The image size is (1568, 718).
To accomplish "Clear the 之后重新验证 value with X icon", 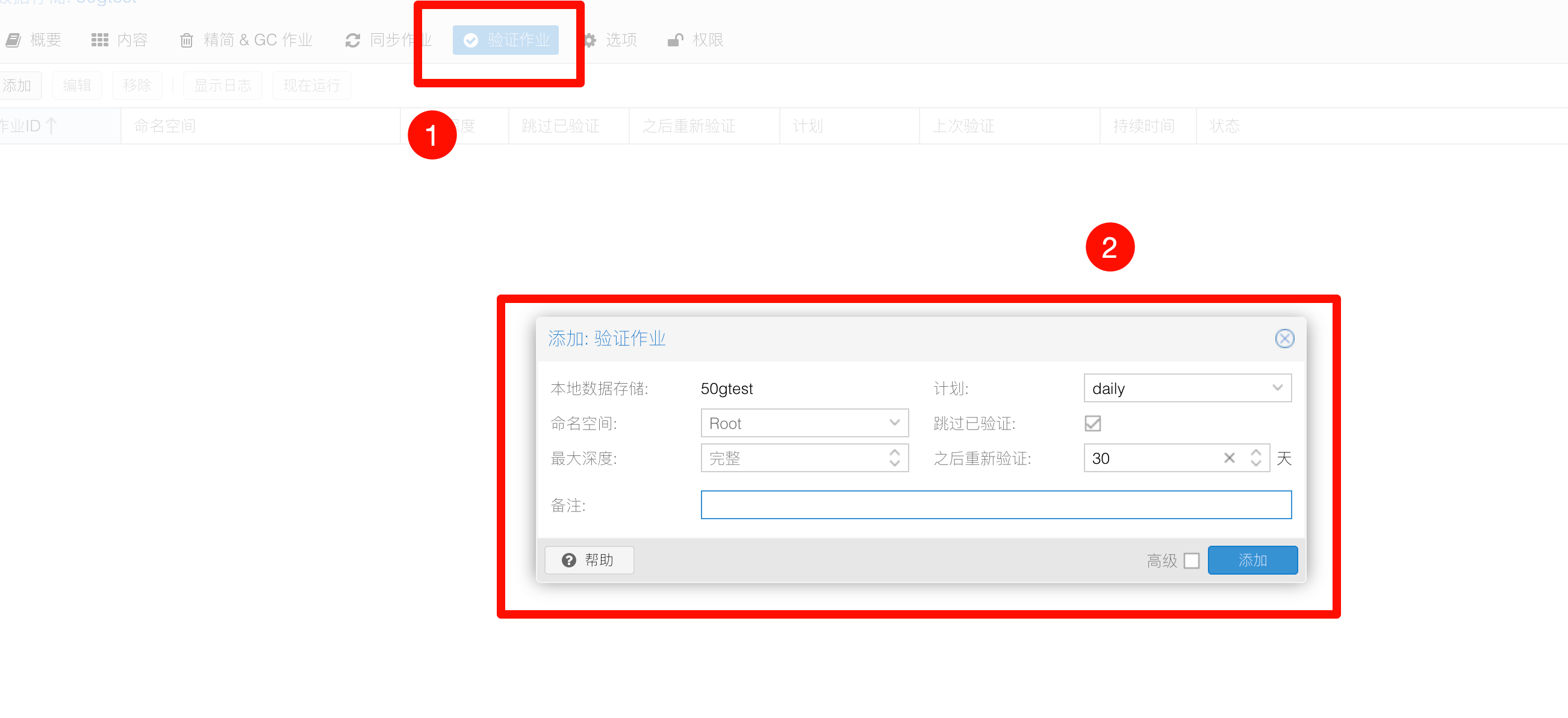I will (x=1229, y=458).
